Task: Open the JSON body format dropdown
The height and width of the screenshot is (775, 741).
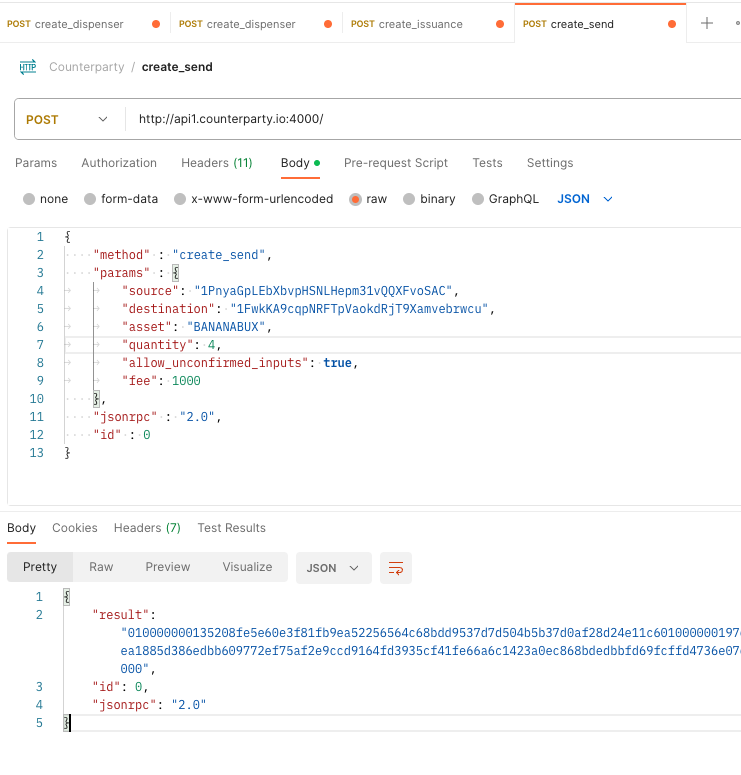Action: pos(585,199)
